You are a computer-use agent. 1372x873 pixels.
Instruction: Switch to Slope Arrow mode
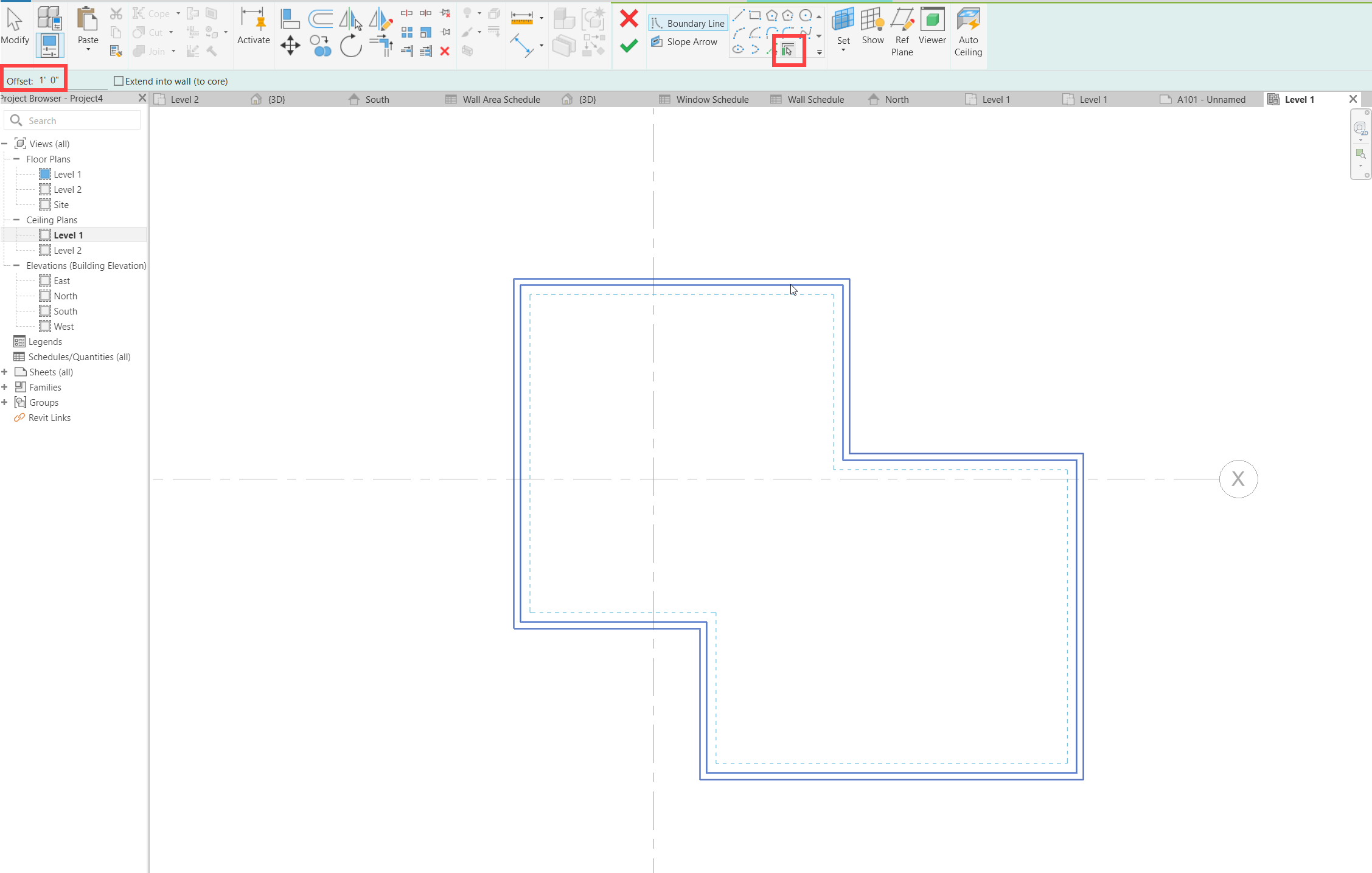(685, 41)
